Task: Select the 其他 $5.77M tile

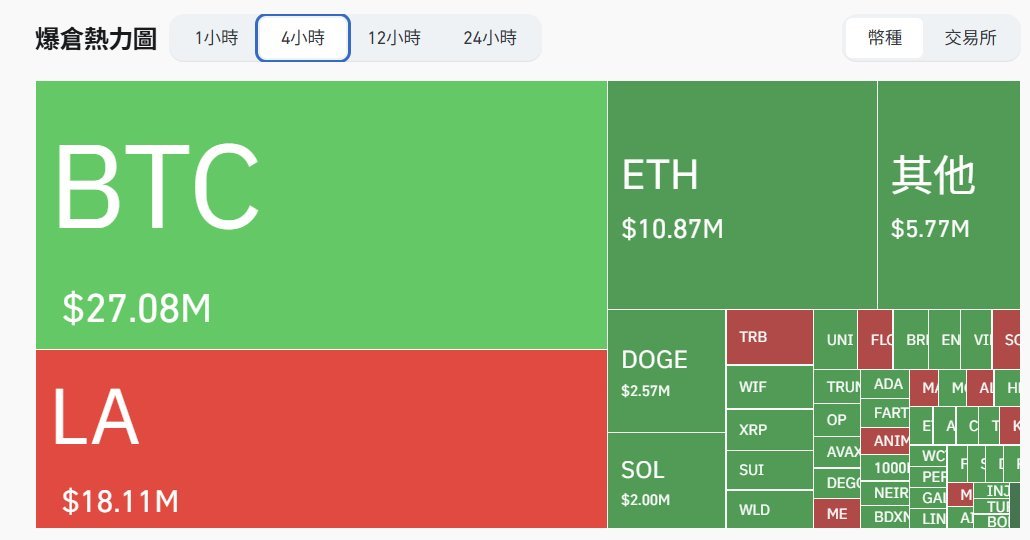Action: pyautogui.click(x=949, y=195)
